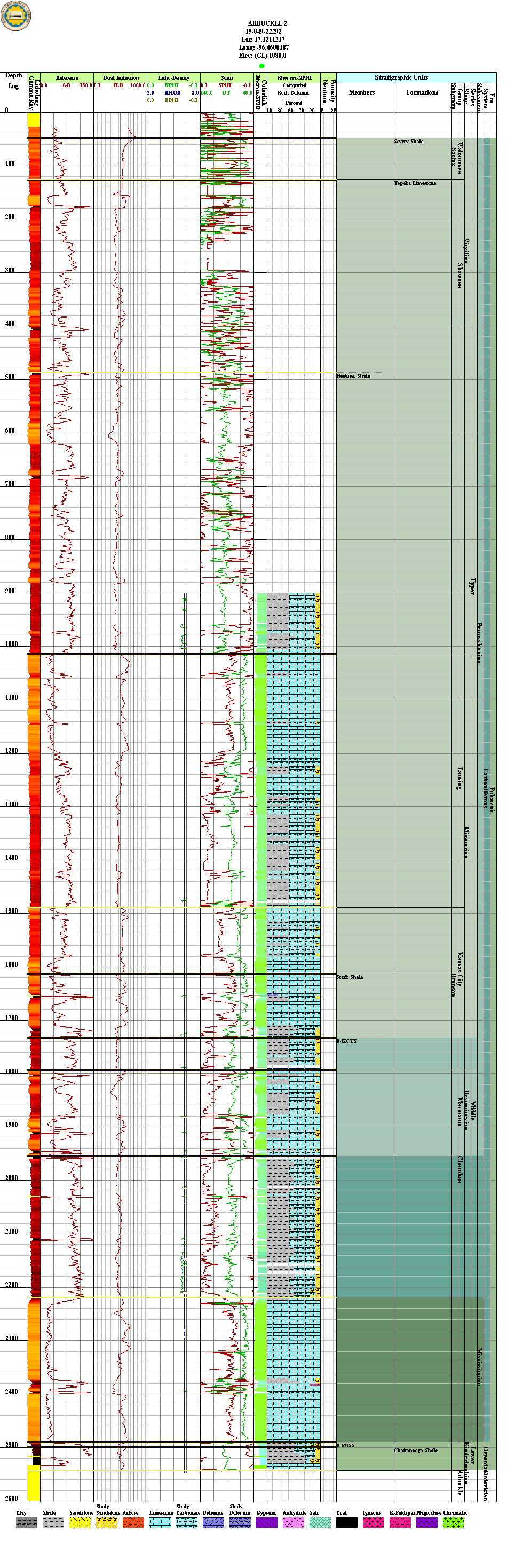
Task: Select the Clay lithology swatch in the legend
Action: click(26, 1523)
